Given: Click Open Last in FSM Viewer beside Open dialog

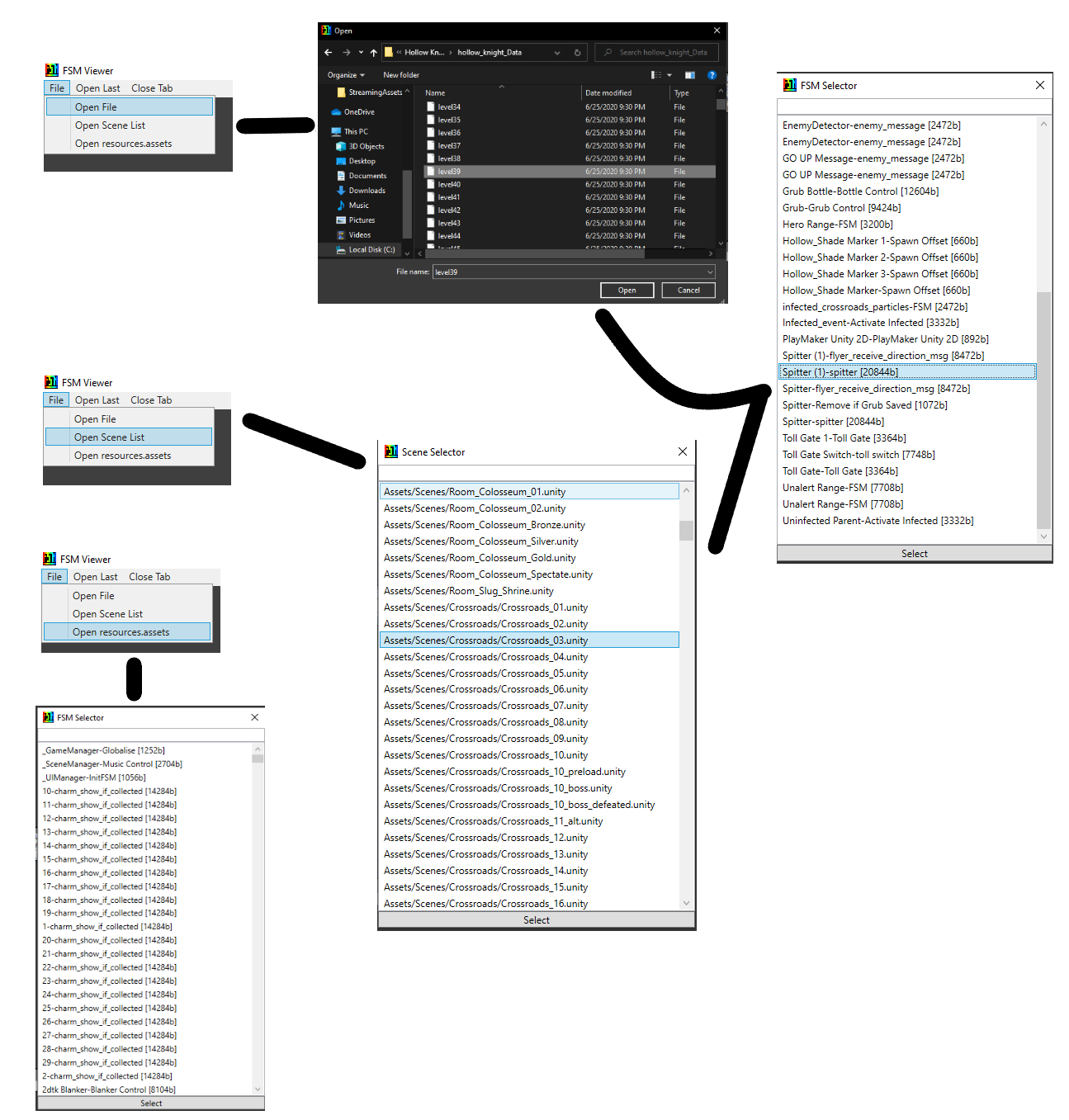Looking at the screenshot, I should tap(98, 88).
